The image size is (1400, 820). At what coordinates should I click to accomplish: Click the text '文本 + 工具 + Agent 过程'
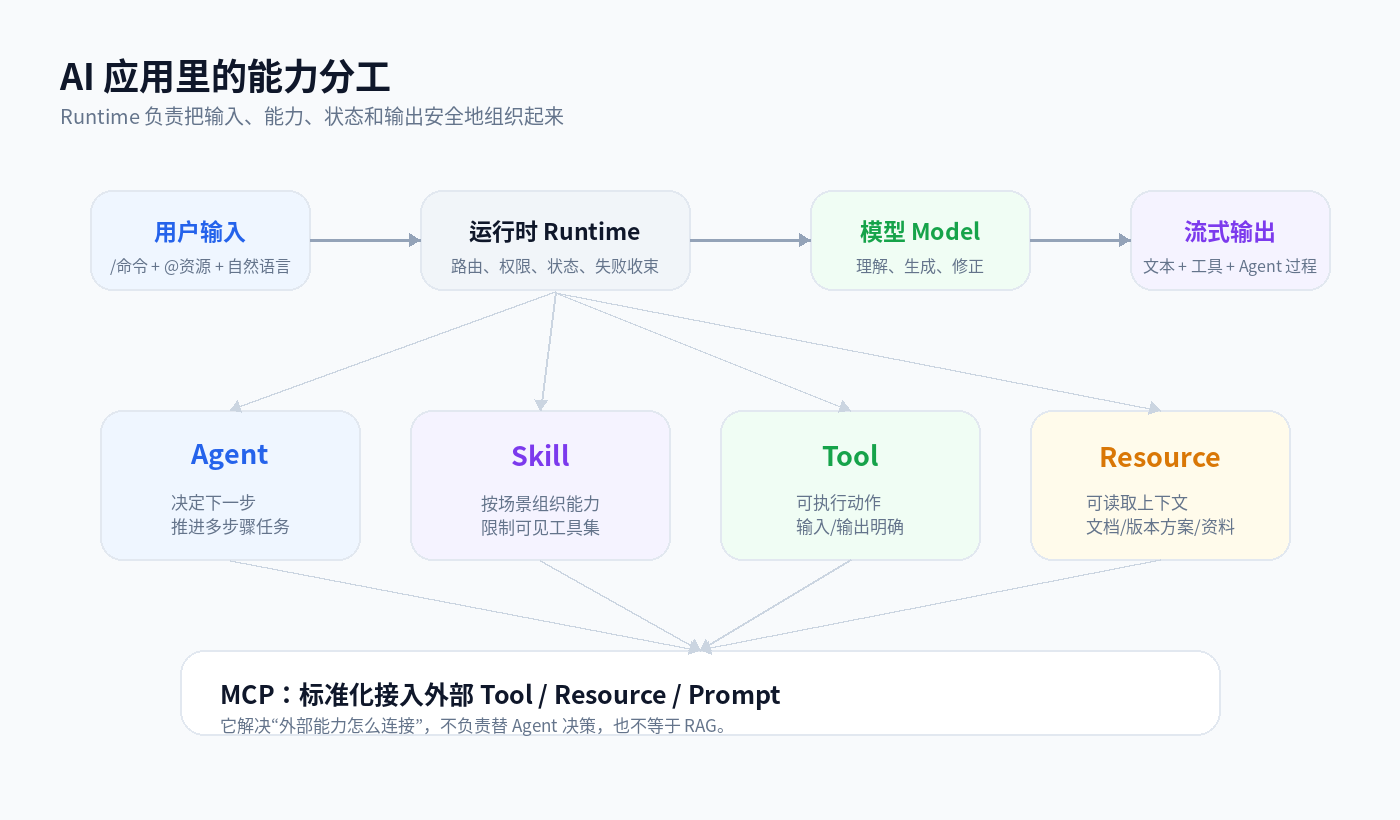(x=1230, y=266)
